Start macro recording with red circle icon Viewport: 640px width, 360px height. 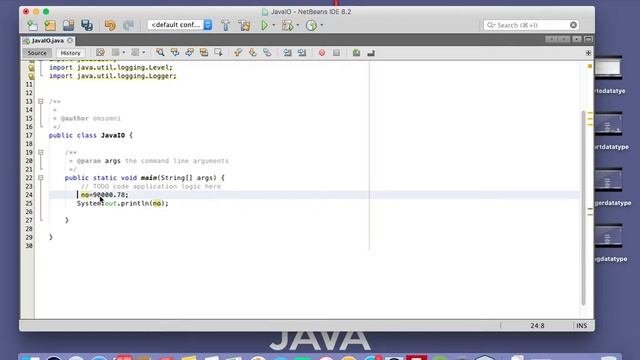point(322,53)
